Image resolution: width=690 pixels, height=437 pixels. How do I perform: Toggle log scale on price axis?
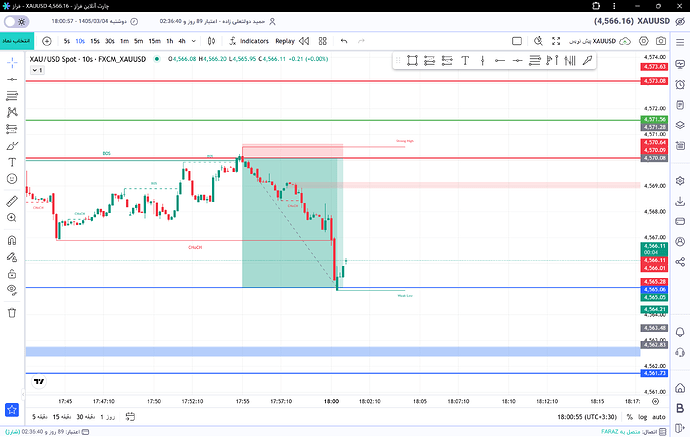pos(643,417)
